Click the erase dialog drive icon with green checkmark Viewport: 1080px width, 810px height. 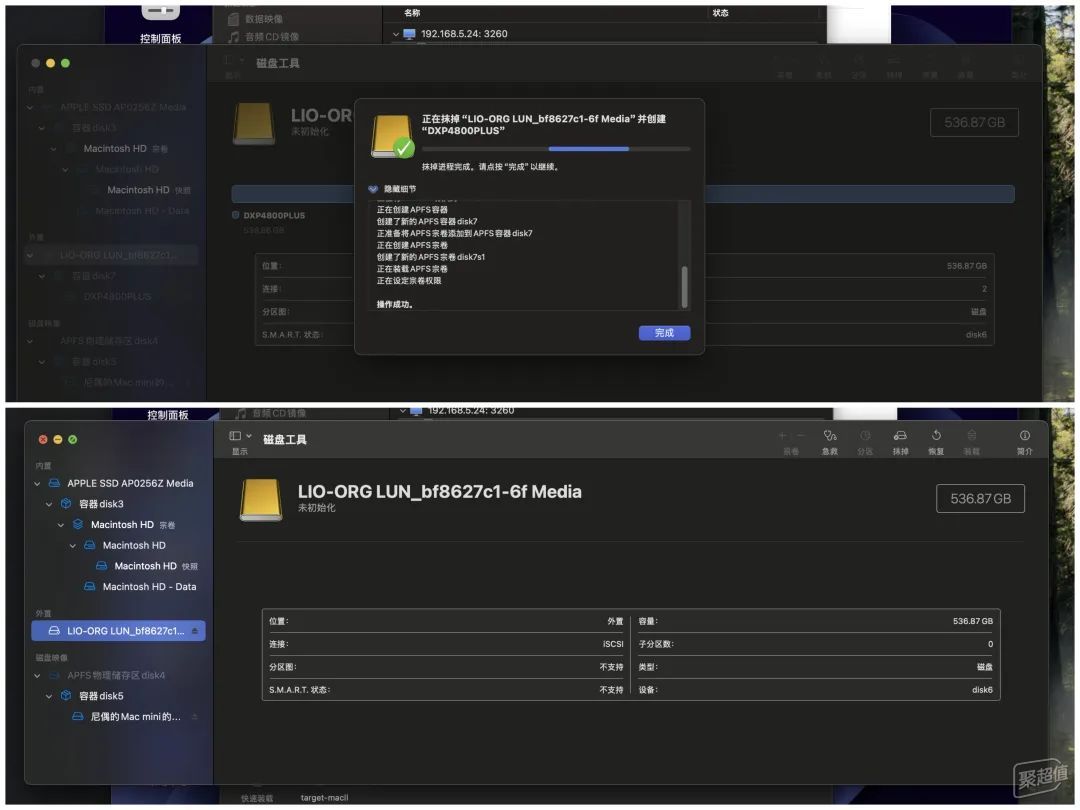pyautogui.click(x=393, y=136)
